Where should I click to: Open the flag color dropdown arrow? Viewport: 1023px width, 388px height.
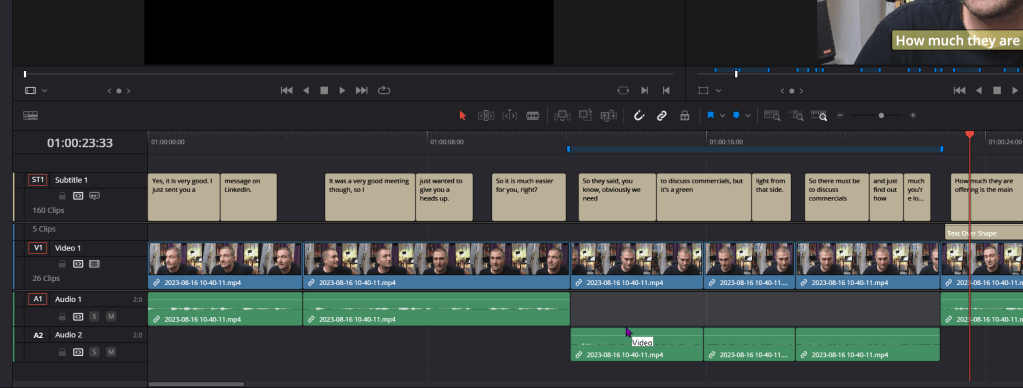722,115
